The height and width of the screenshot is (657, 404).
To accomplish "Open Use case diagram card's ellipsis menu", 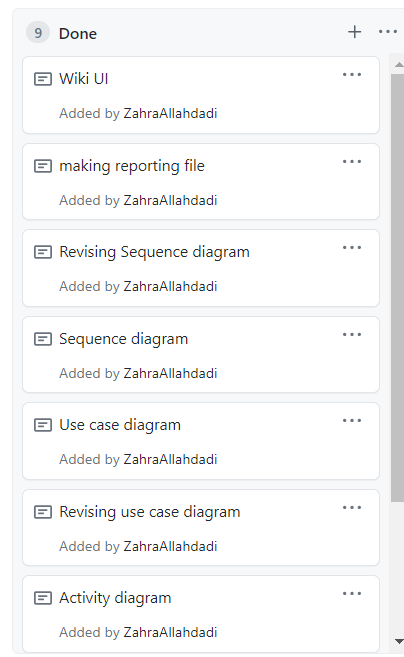I will pyautogui.click(x=352, y=421).
